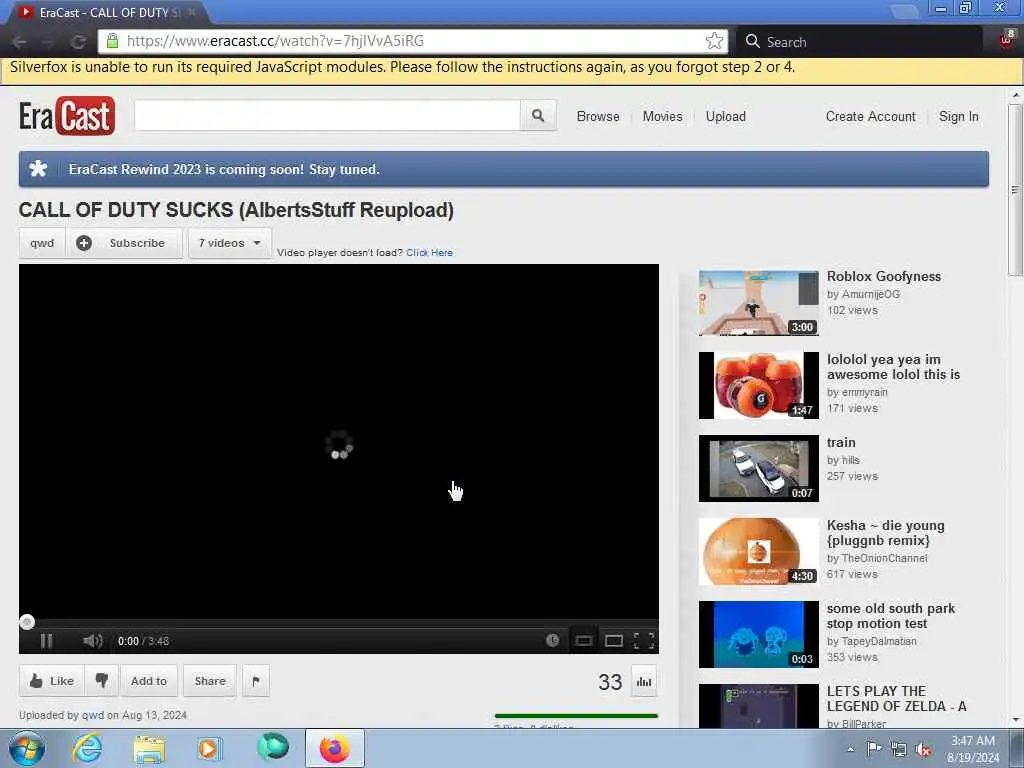This screenshot has width=1024, height=768.
Task: Click the taskbar clock showing 3:47 AM
Action: 973,749
